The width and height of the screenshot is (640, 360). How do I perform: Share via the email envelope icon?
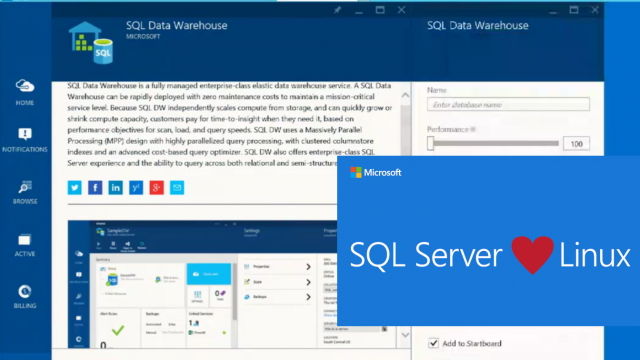point(177,188)
